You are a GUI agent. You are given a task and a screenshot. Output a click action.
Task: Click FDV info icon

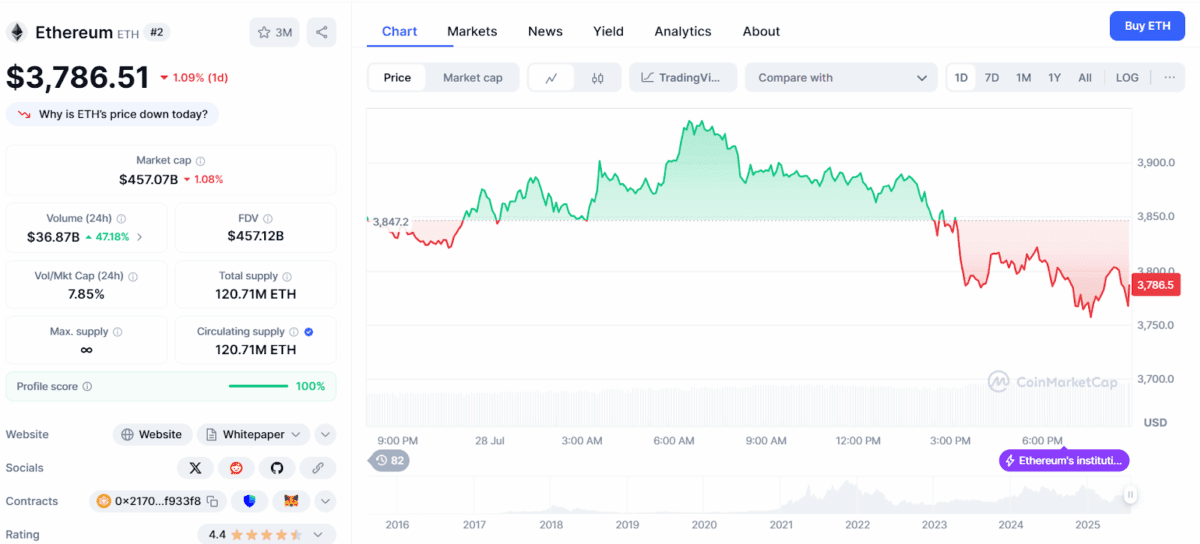268,219
